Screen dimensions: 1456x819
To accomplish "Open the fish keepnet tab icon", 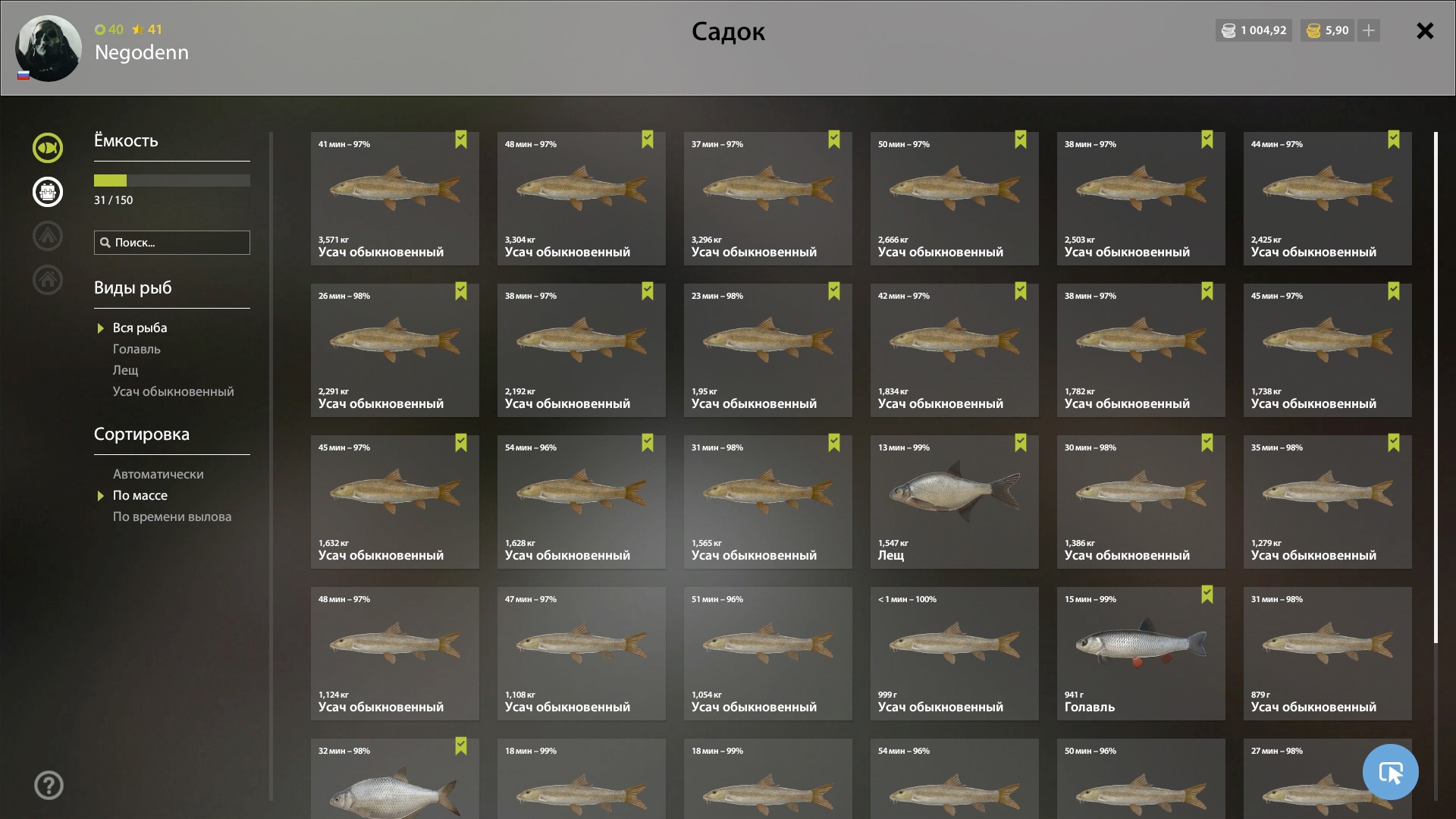I will click(47, 148).
